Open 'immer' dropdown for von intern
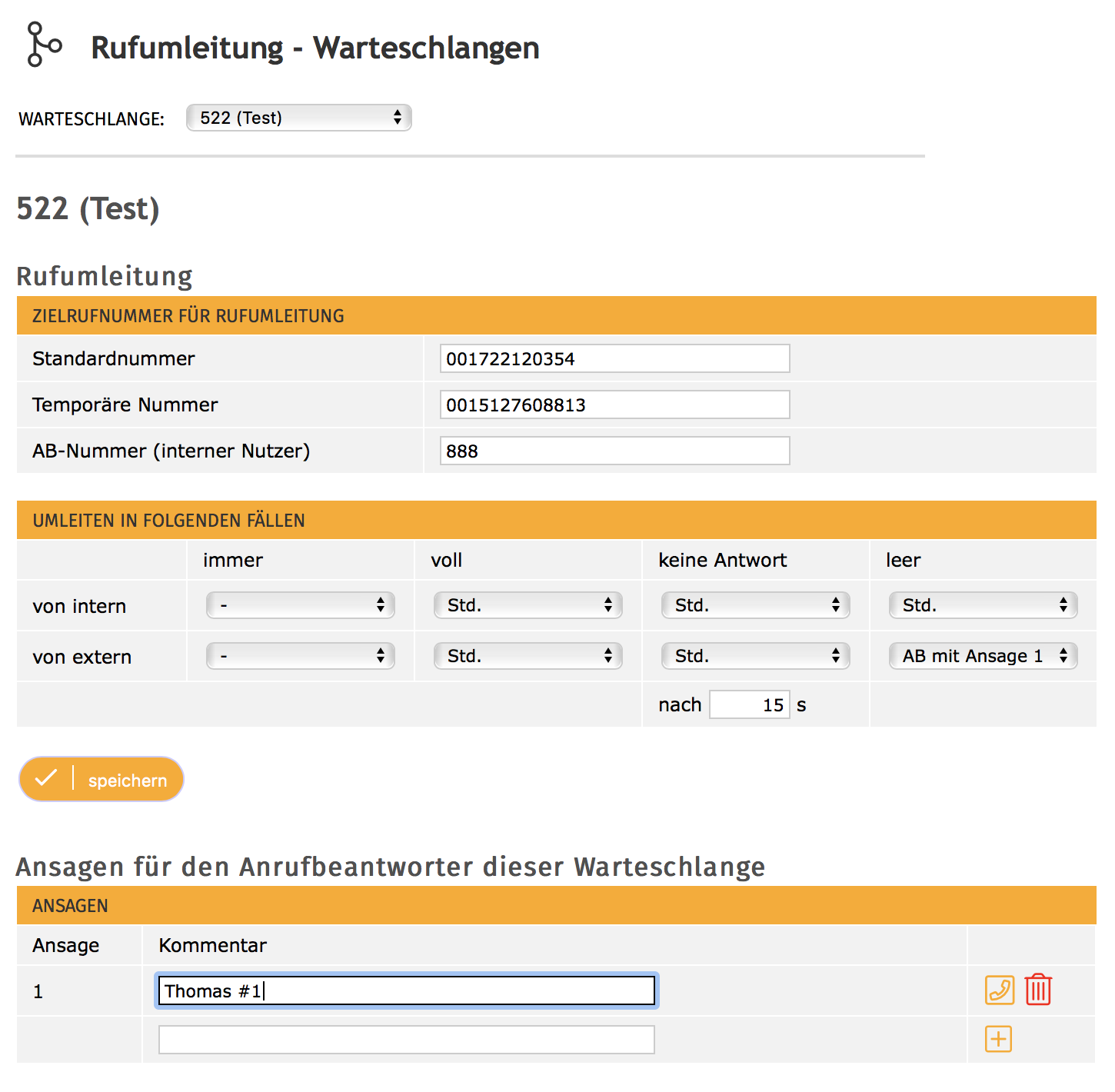The width and height of the screenshot is (1115, 1092). click(301, 605)
